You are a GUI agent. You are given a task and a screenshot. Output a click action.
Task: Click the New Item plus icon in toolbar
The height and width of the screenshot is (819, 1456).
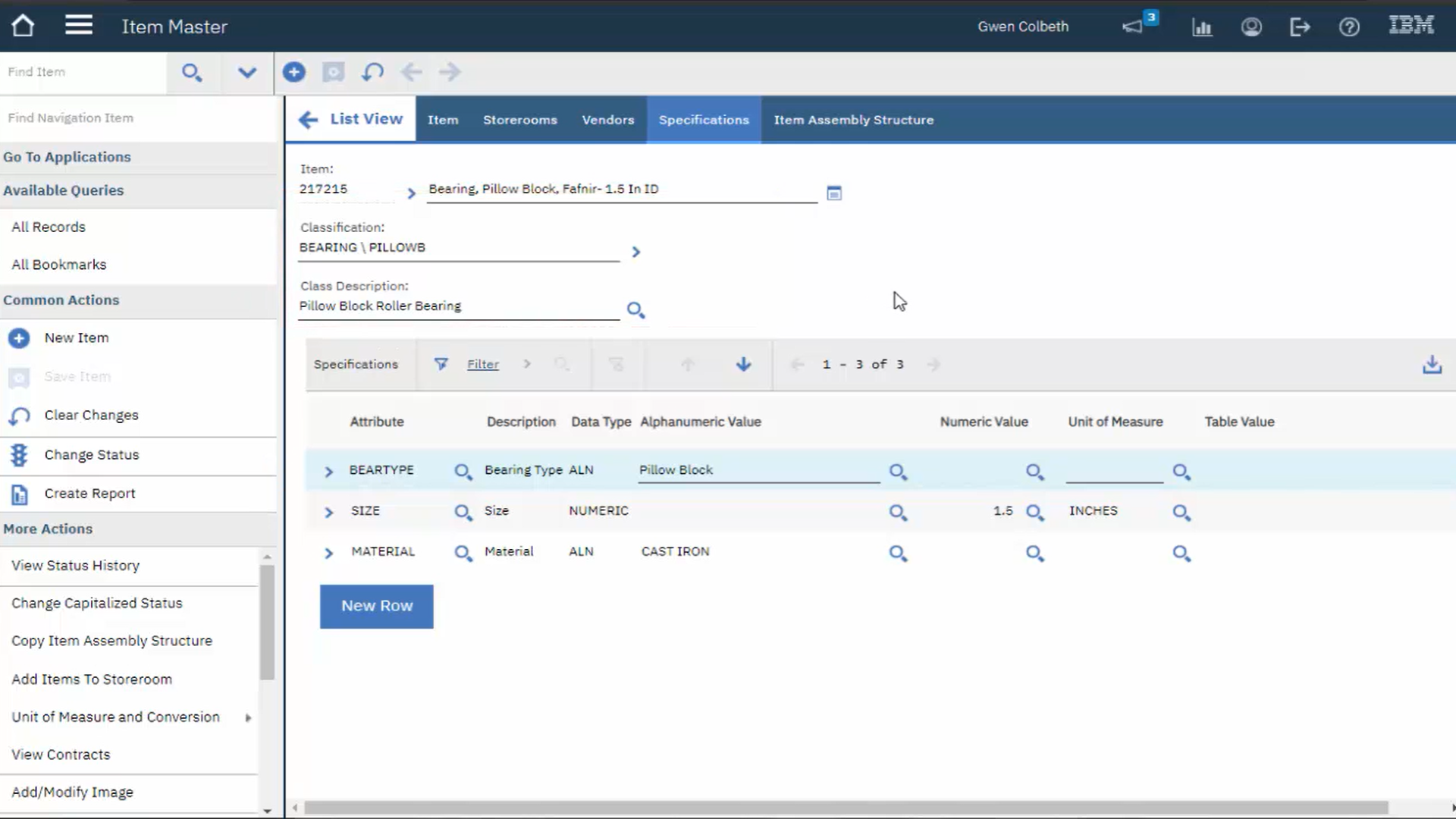point(294,72)
